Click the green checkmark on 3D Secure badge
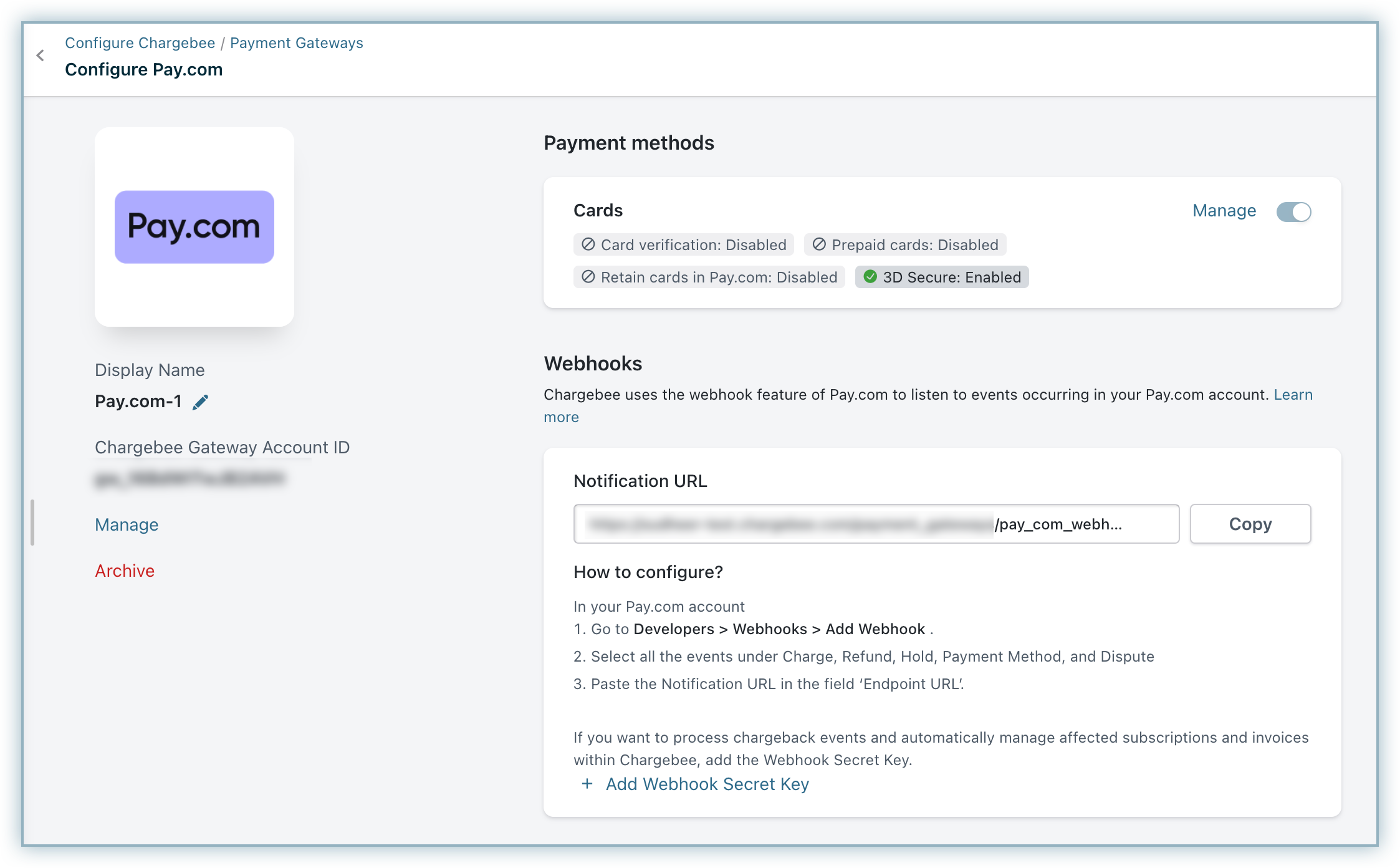1400x868 pixels. point(870,277)
